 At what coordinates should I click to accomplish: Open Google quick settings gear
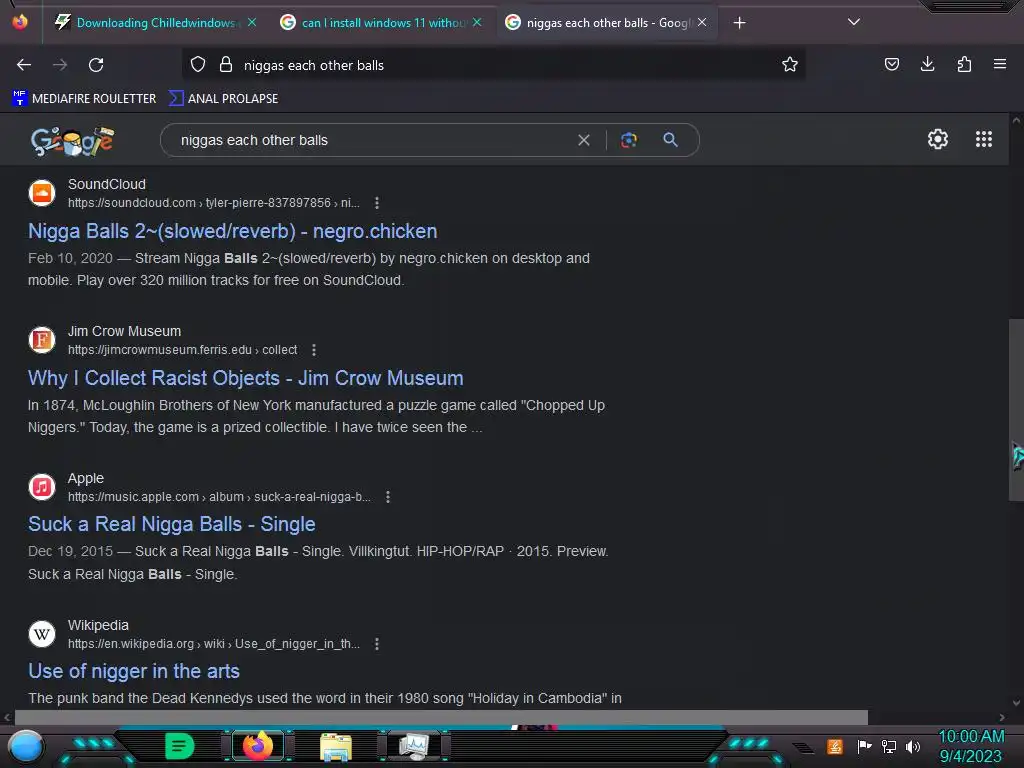938,139
